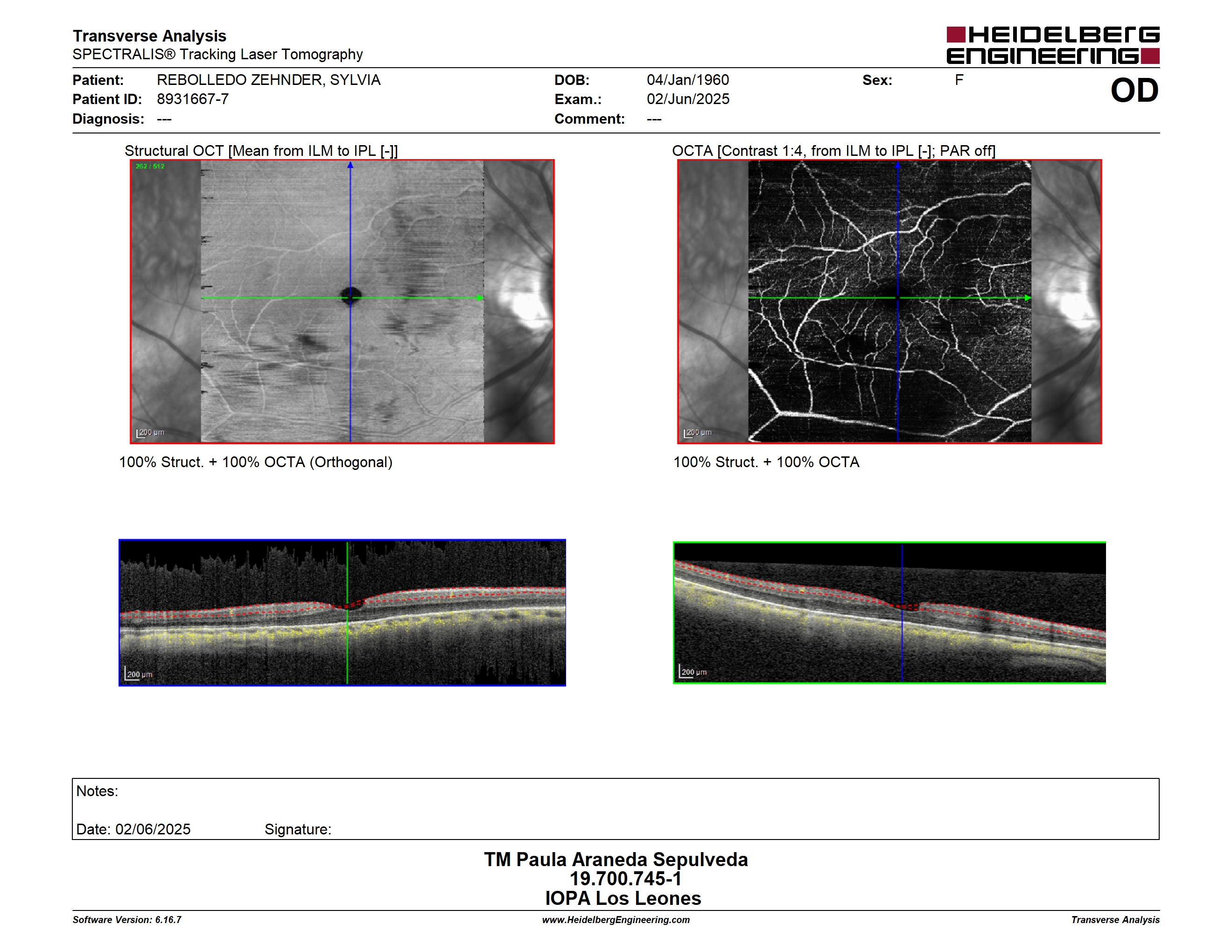Click the IOPA Los Leones text

pyautogui.click(x=623, y=898)
